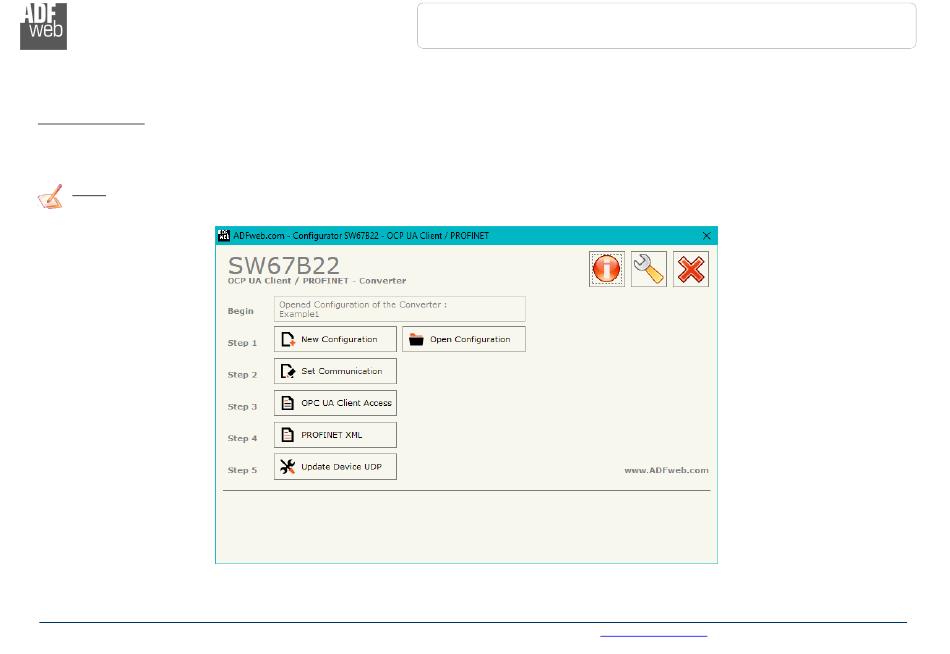Screen dimensions: 950x654
Task: Click the Open Configuration button
Action: click(x=464, y=339)
